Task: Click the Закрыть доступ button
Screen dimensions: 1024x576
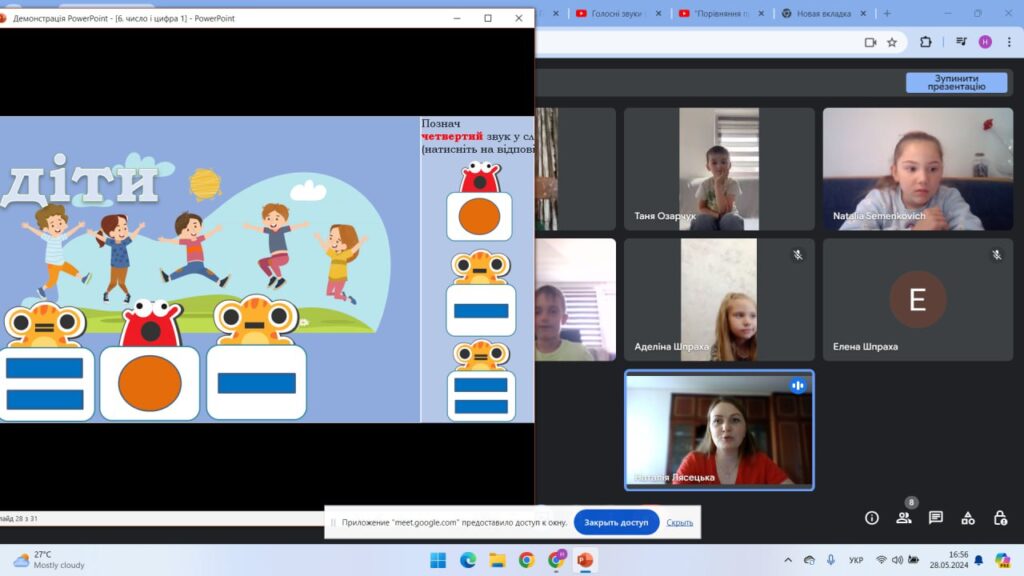Action: pyautogui.click(x=616, y=522)
